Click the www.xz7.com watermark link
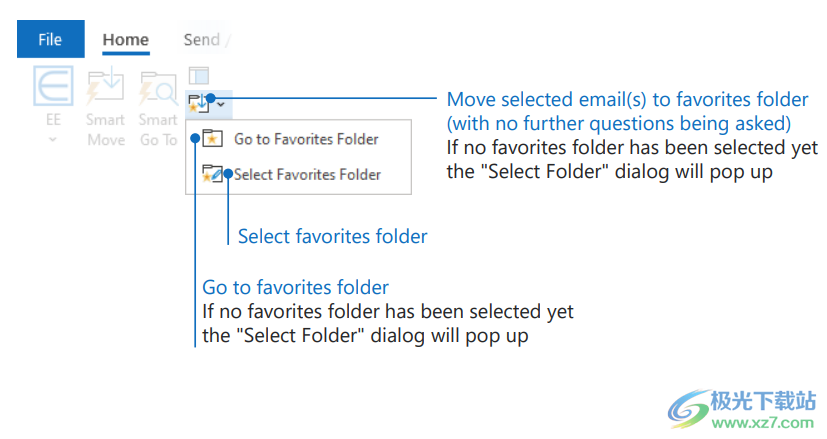 [x=761, y=422]
